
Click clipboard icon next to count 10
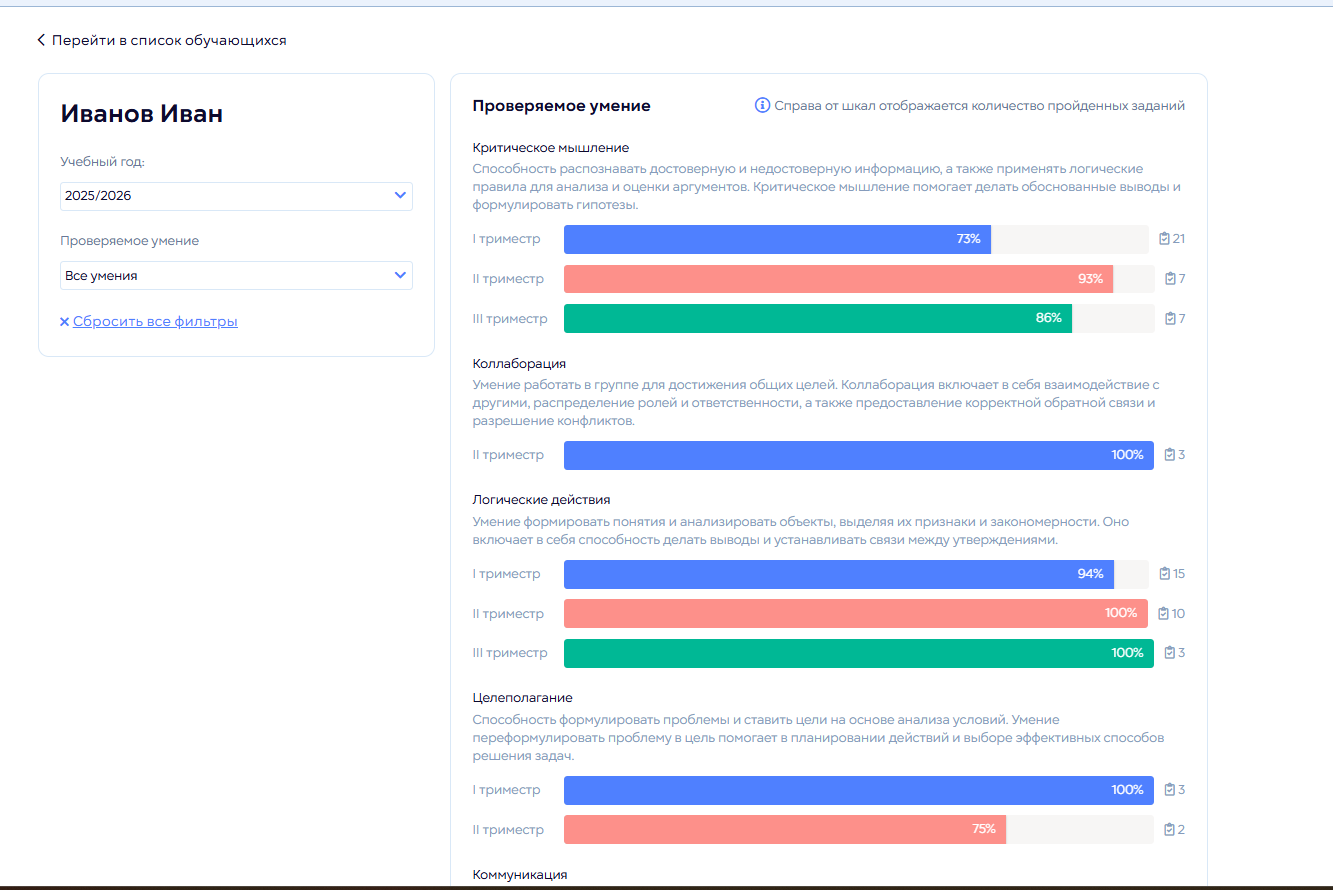[x=1163, y=614]
